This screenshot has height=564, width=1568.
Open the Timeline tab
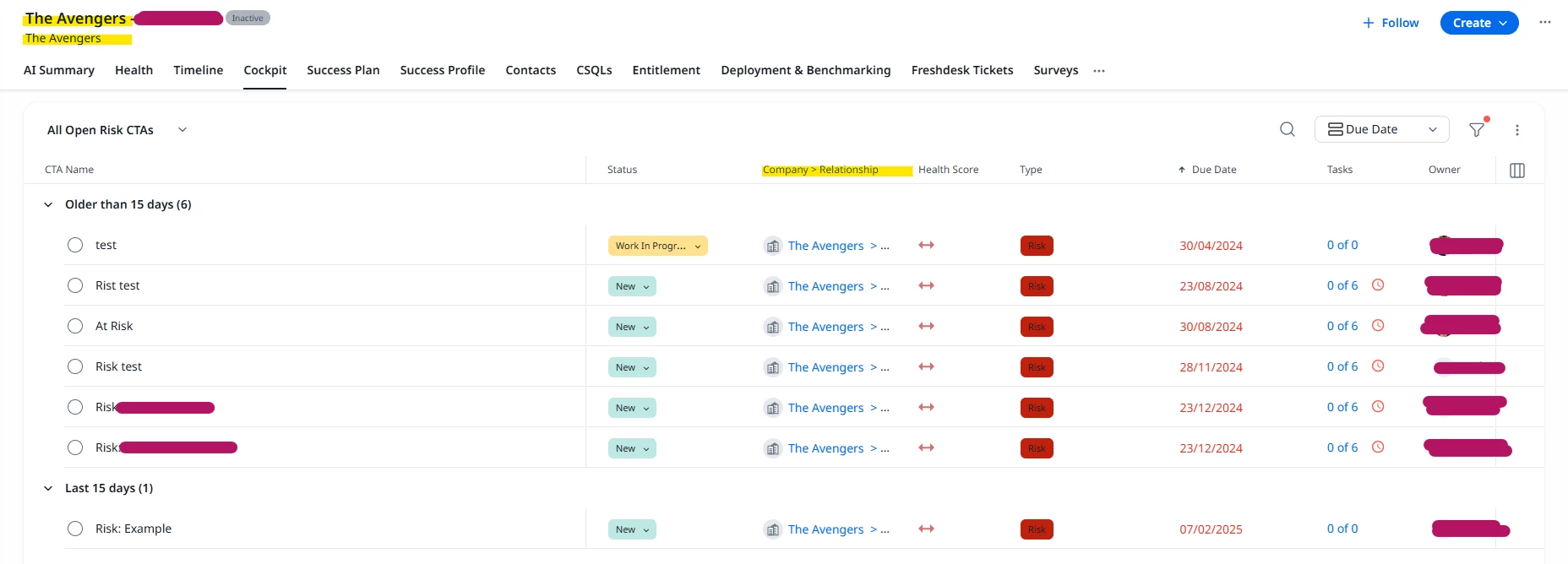[x=199, y=70]
